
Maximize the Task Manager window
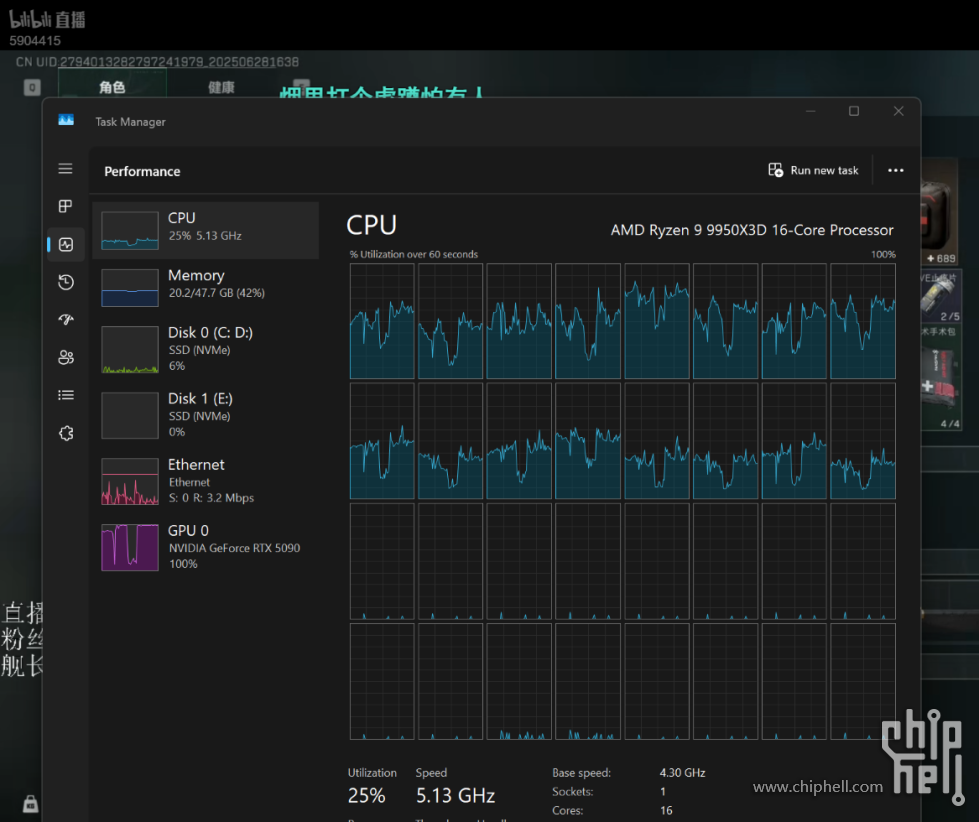[x=854, y=111]
